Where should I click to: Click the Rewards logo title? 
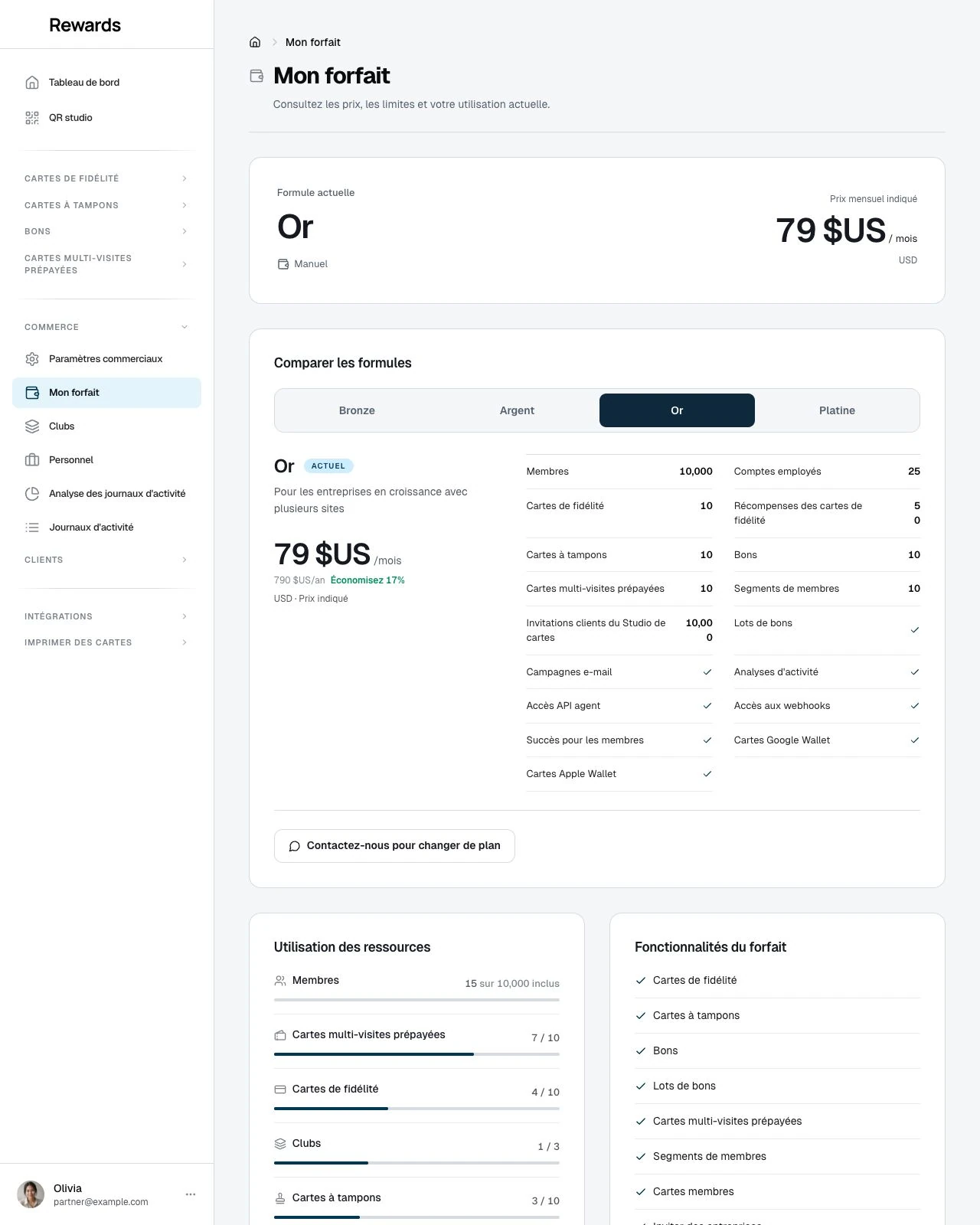coord(85,25)
